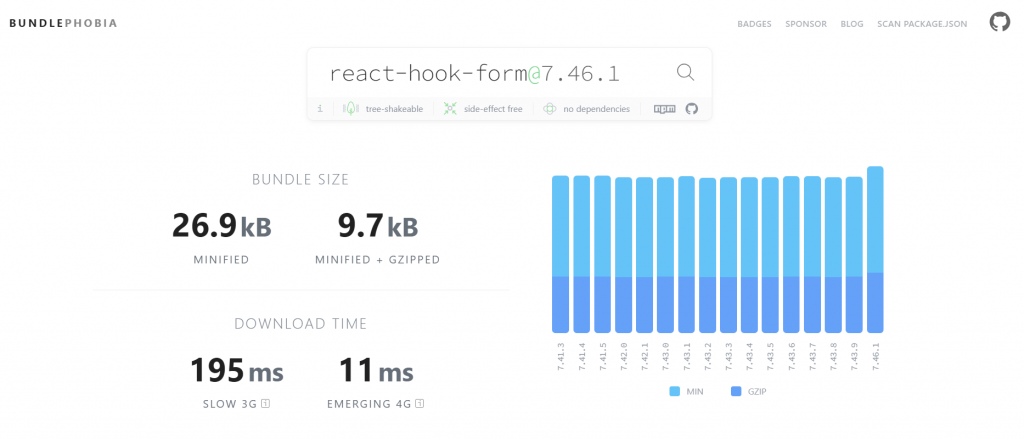Select the 7.41.5 version bar

(x=603, y=254)
